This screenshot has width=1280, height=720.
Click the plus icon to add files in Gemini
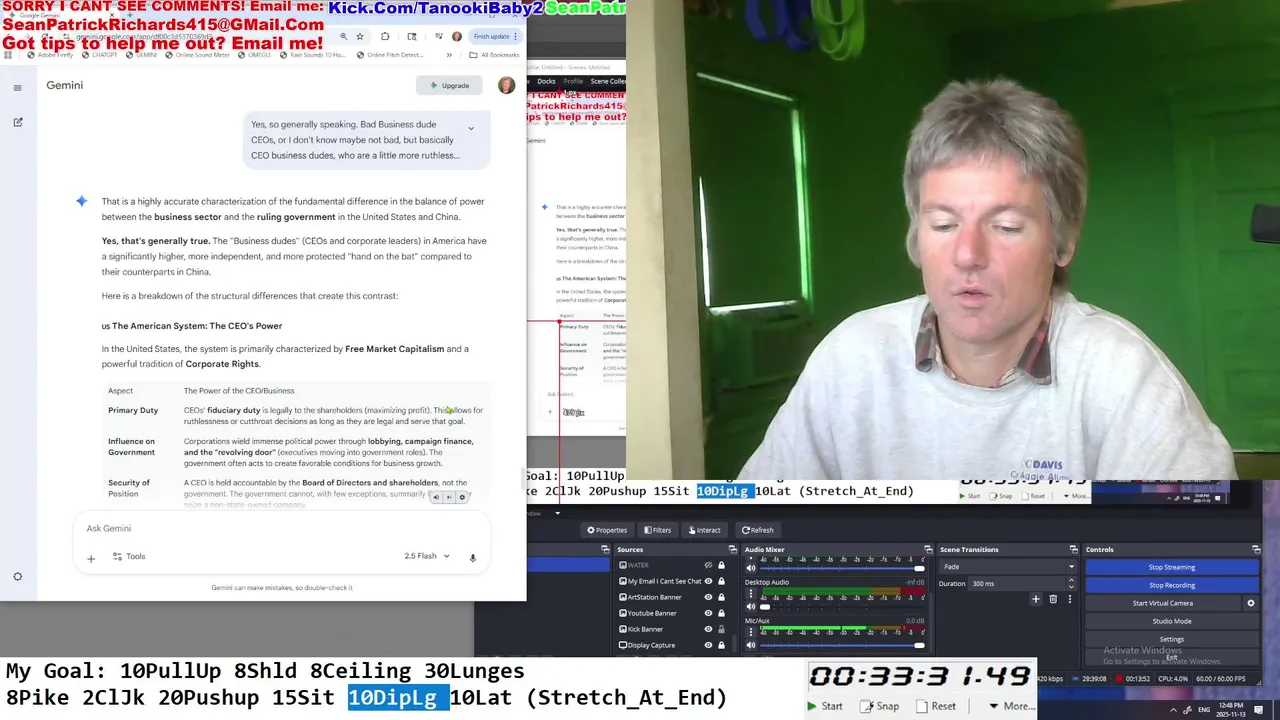[x=91, y=558]
